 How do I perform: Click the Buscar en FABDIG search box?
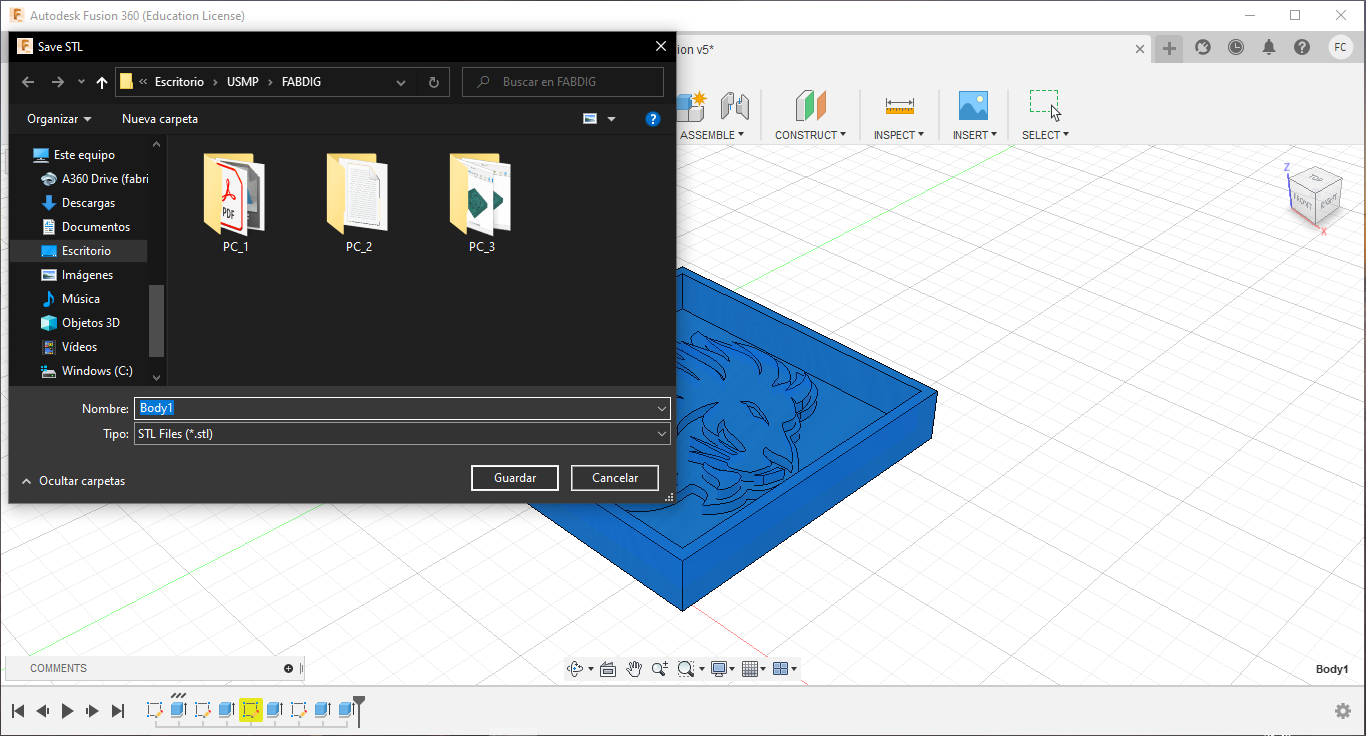click(563, 82)
